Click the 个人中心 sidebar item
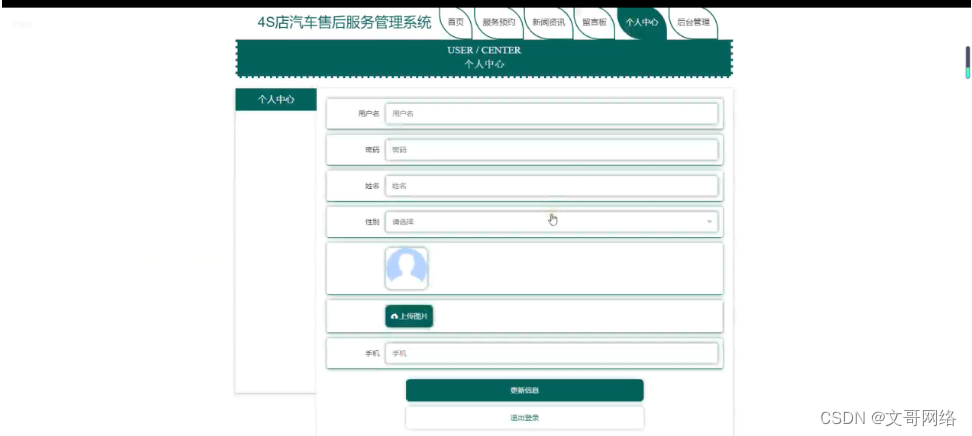Viewport: 972px width, 436px height. point(276,99)
